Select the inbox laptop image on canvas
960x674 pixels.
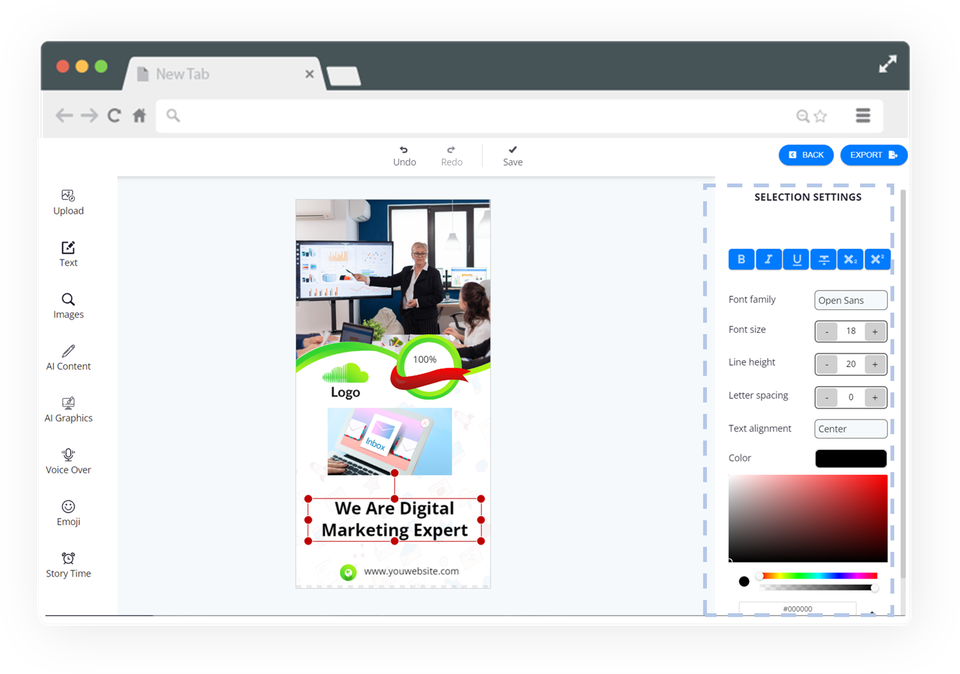[389, 441]
